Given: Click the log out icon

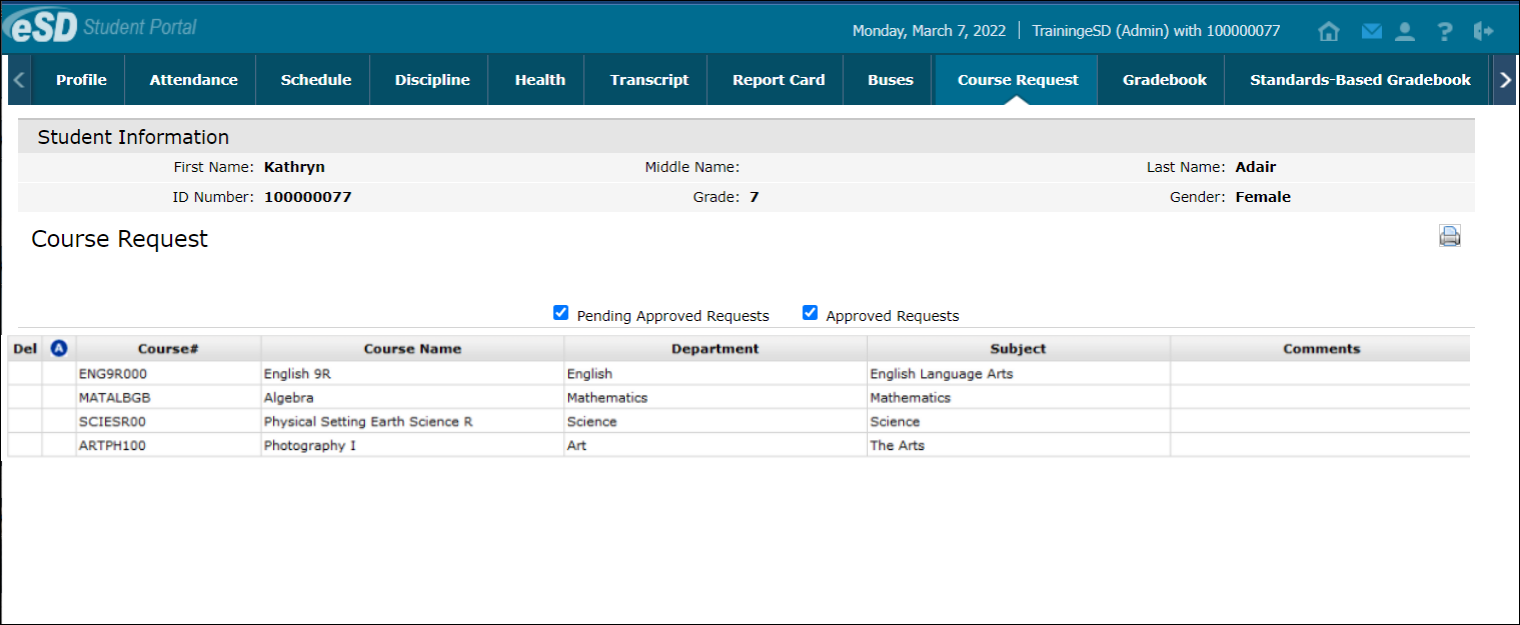Looking at the screenshot, I should pyautogui.click(x=1483, y=31).
